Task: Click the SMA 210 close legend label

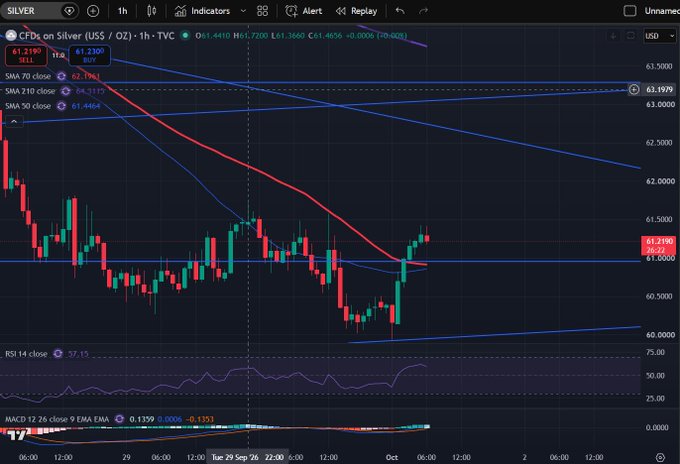Action: pyautogui.click(x=30, y=91)
